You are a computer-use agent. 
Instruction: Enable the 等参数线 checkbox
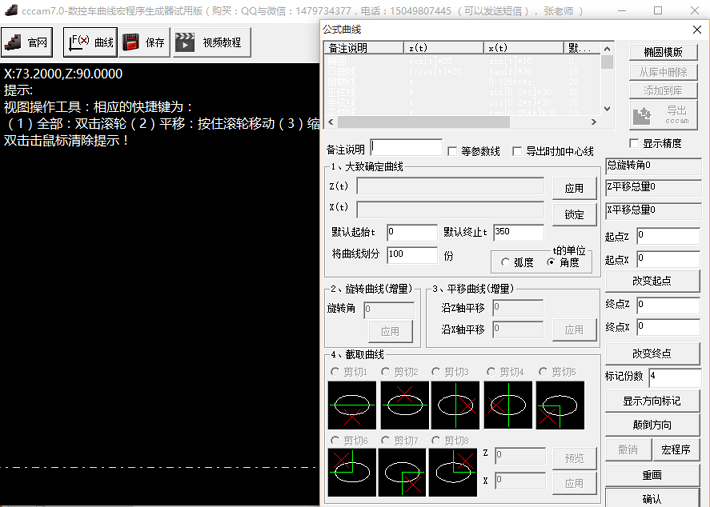coord(452,151)
